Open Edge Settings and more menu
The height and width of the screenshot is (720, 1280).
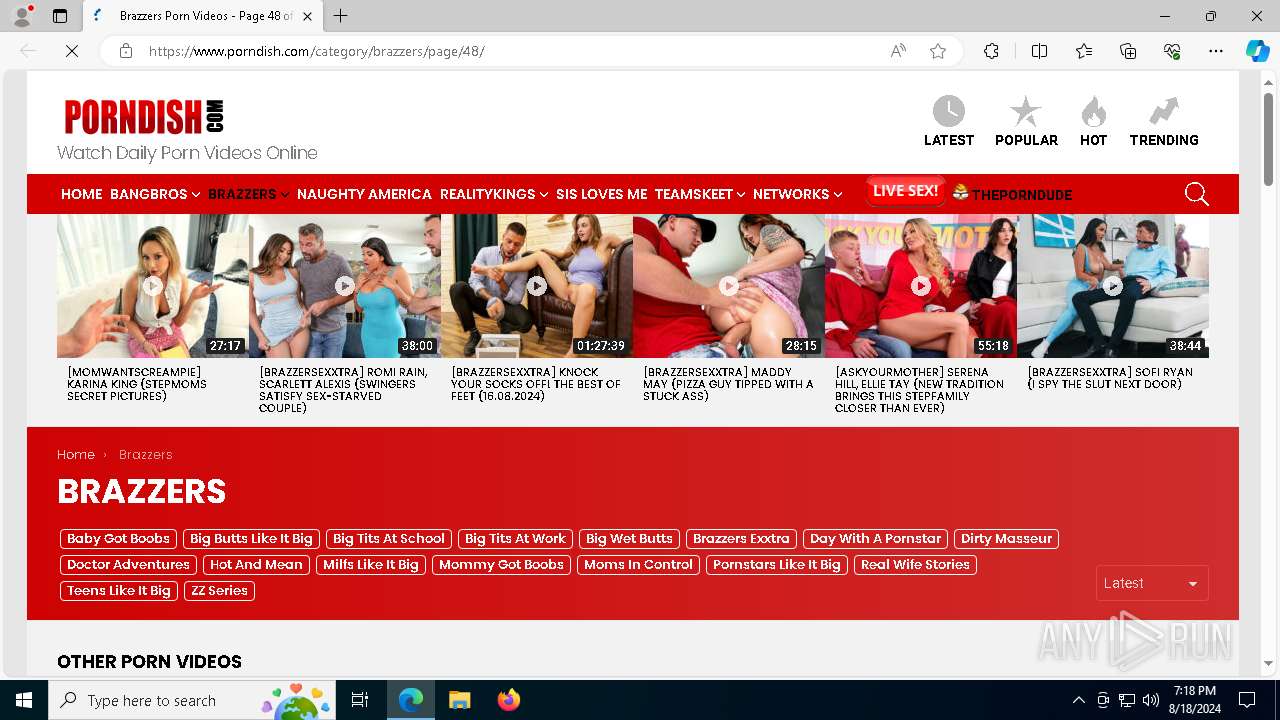(1216, 51)
